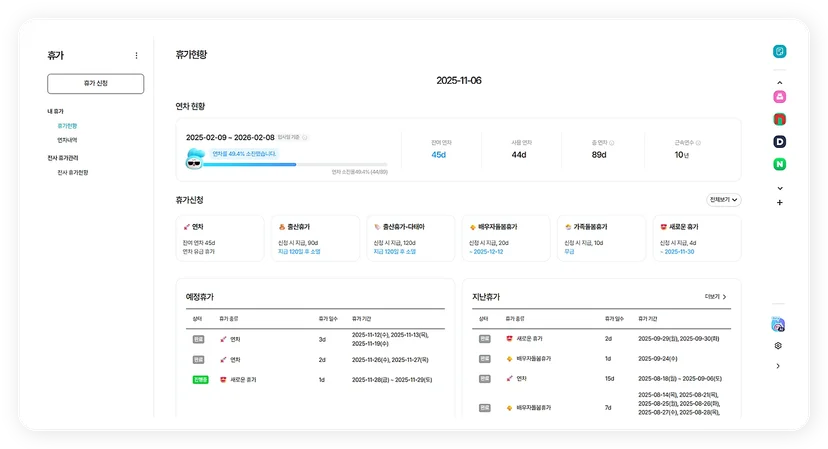Click the 새로운 휴가 card icon
This screenshot has width=828, height=449.
point(664,227)
